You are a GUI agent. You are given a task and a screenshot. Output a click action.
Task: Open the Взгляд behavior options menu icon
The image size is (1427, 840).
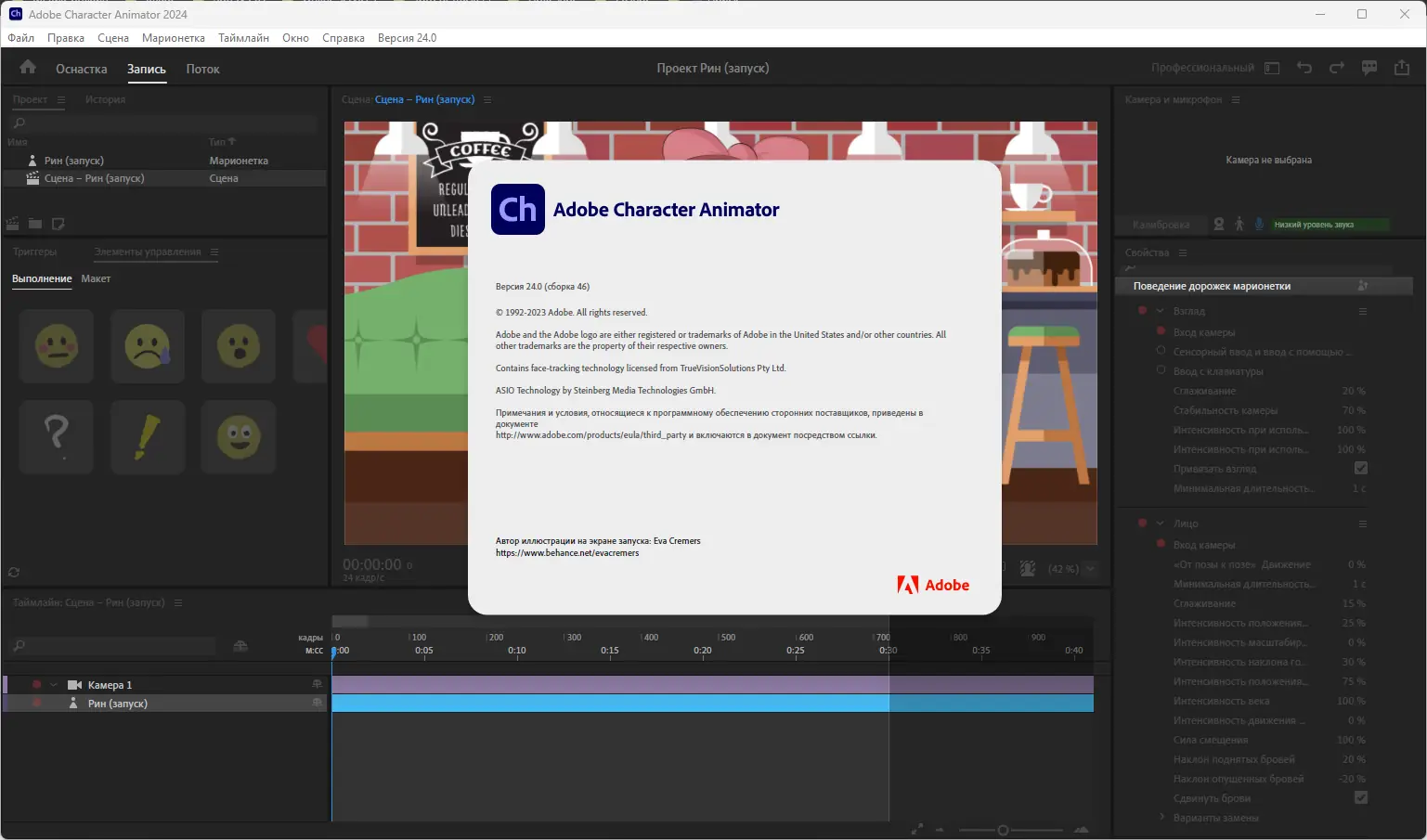[x=1363, y=311]
